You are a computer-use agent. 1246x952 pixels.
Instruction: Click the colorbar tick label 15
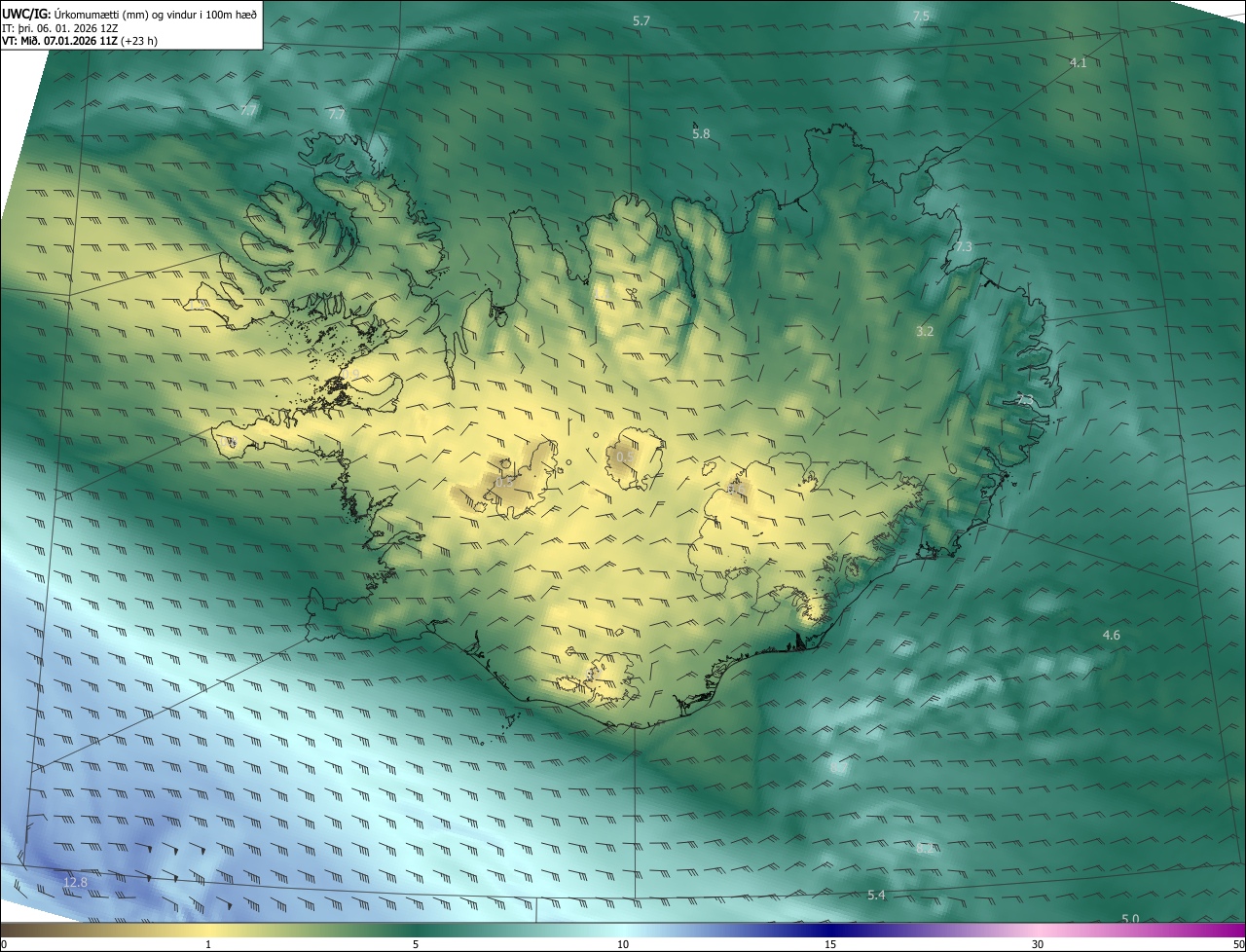[830, 945]
